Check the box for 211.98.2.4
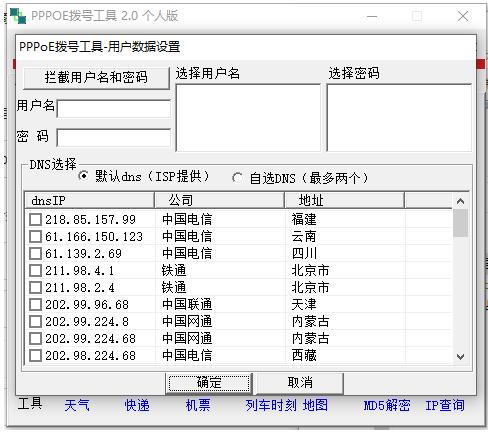 [35, 288]
